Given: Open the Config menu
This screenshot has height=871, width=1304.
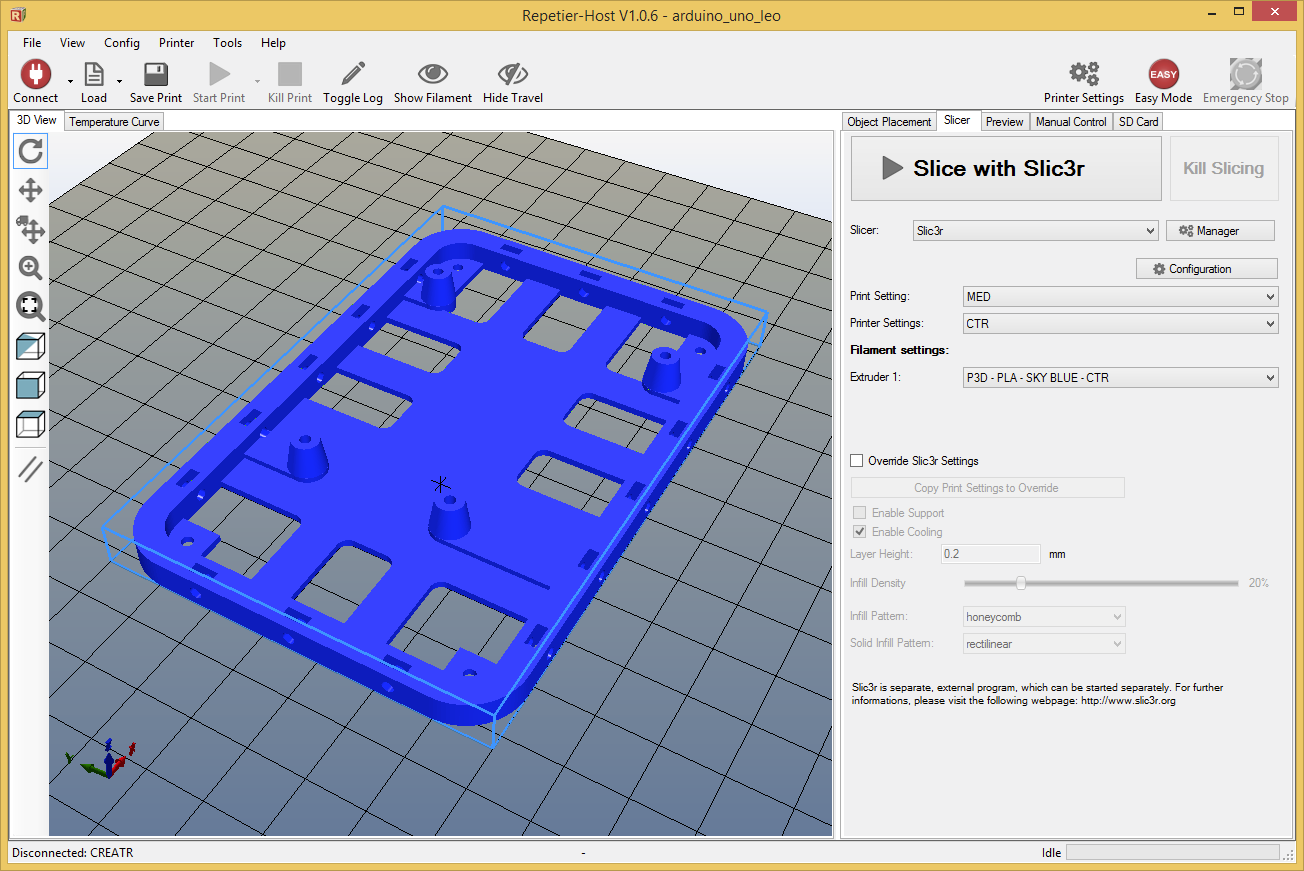Looking at the screenshot, I should pos(122,43).
